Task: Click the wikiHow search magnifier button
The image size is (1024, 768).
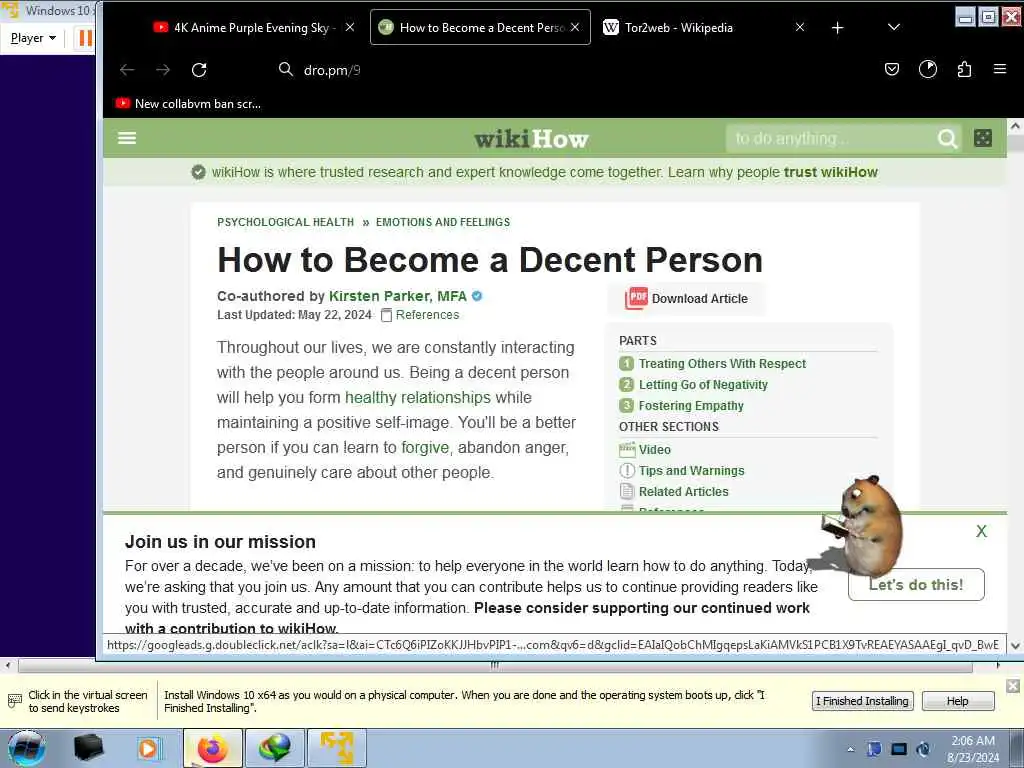Action: 948,138
